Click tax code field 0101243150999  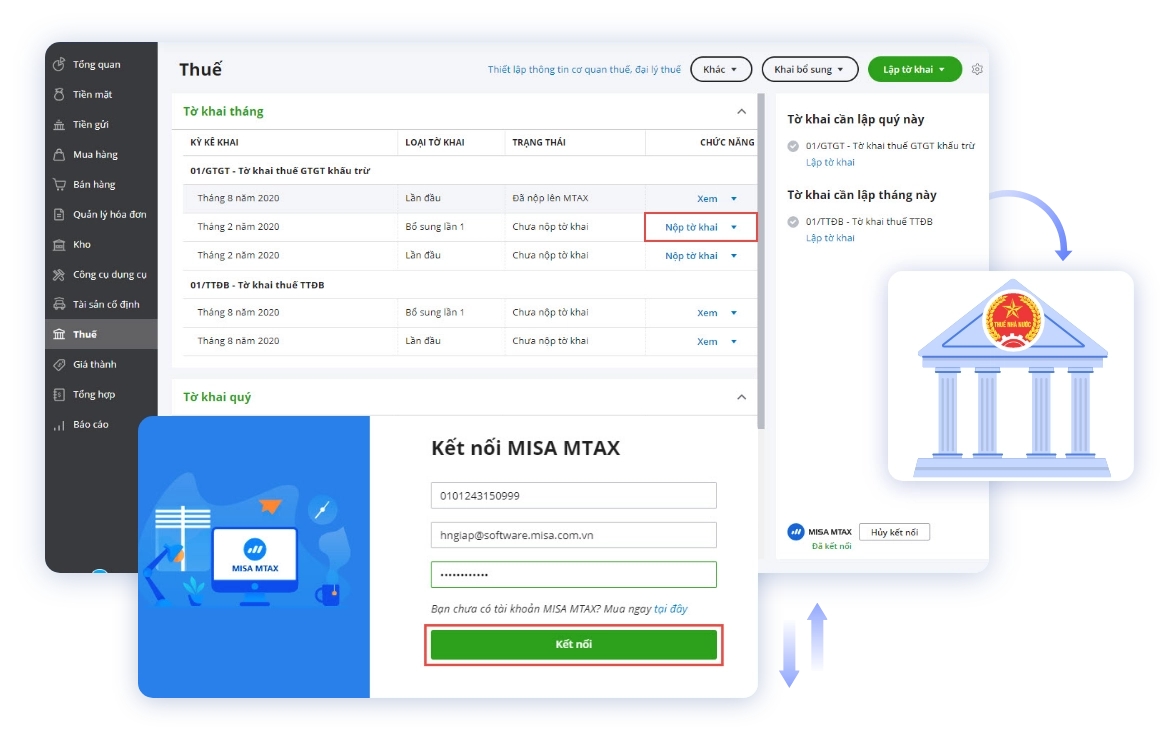573,495
